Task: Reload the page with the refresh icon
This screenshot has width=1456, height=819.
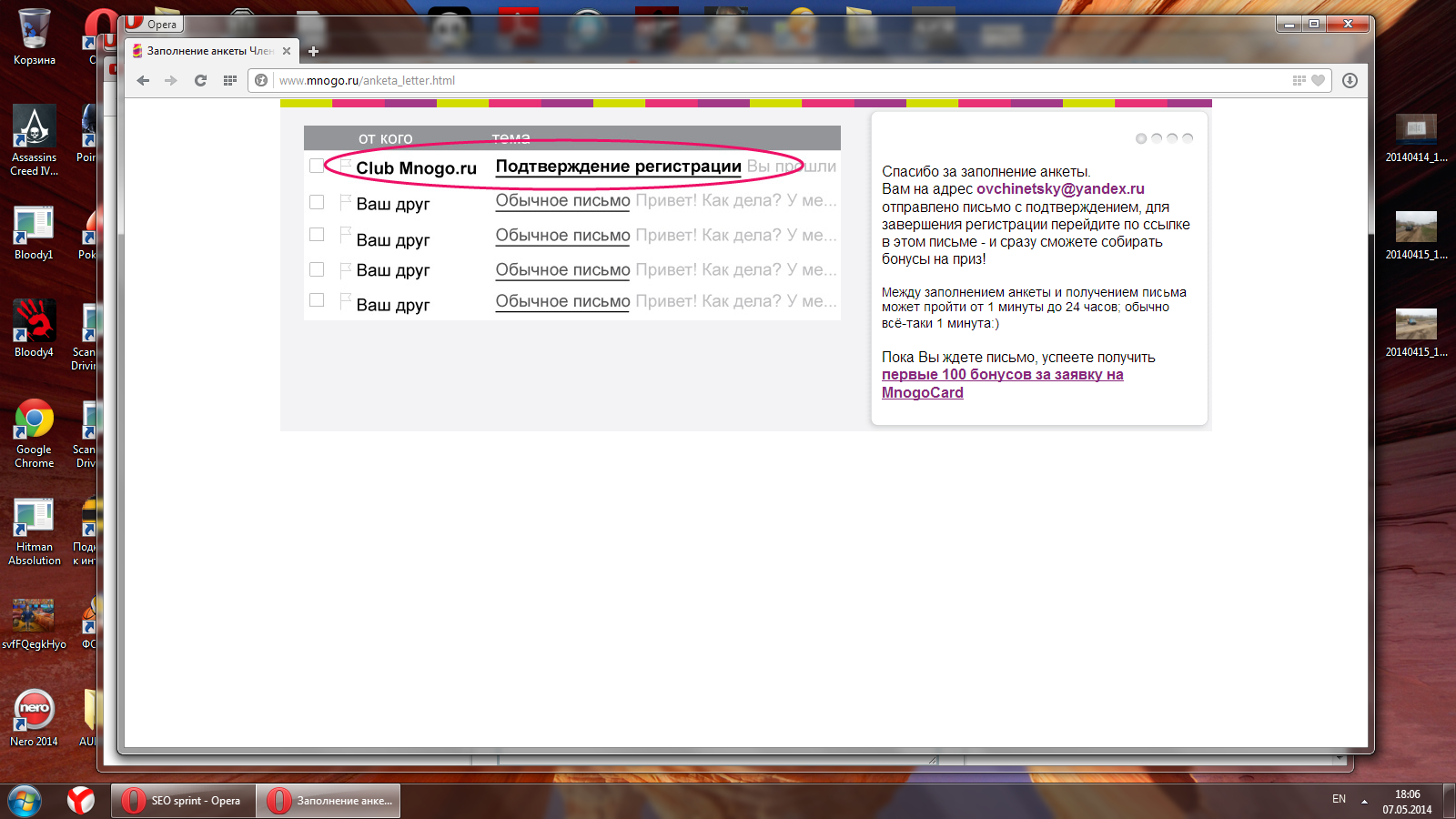Action: (x=200, y=80)
